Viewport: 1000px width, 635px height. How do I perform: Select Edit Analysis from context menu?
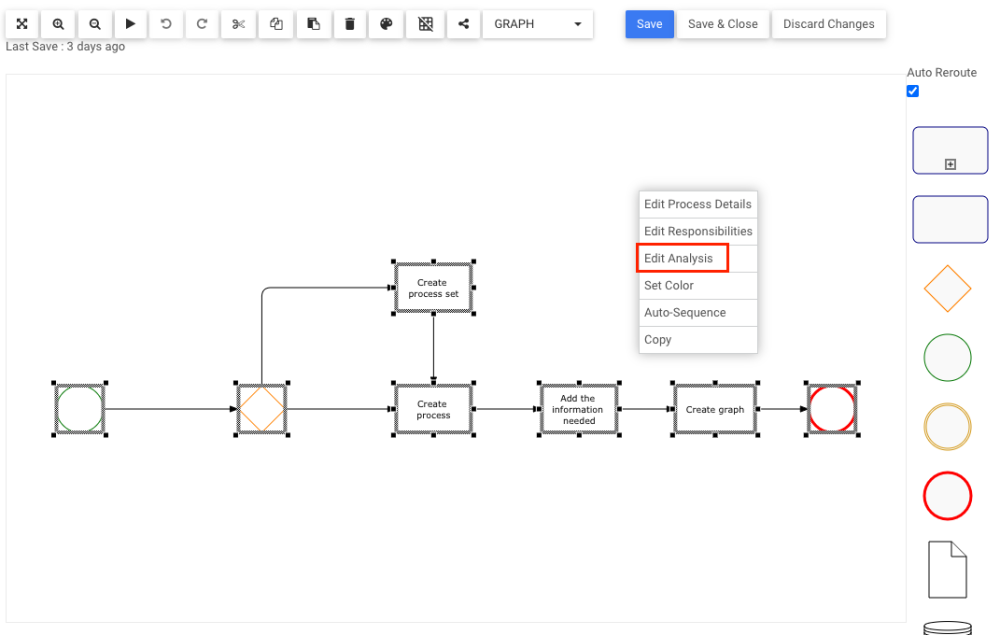click(x=679, y=258)
